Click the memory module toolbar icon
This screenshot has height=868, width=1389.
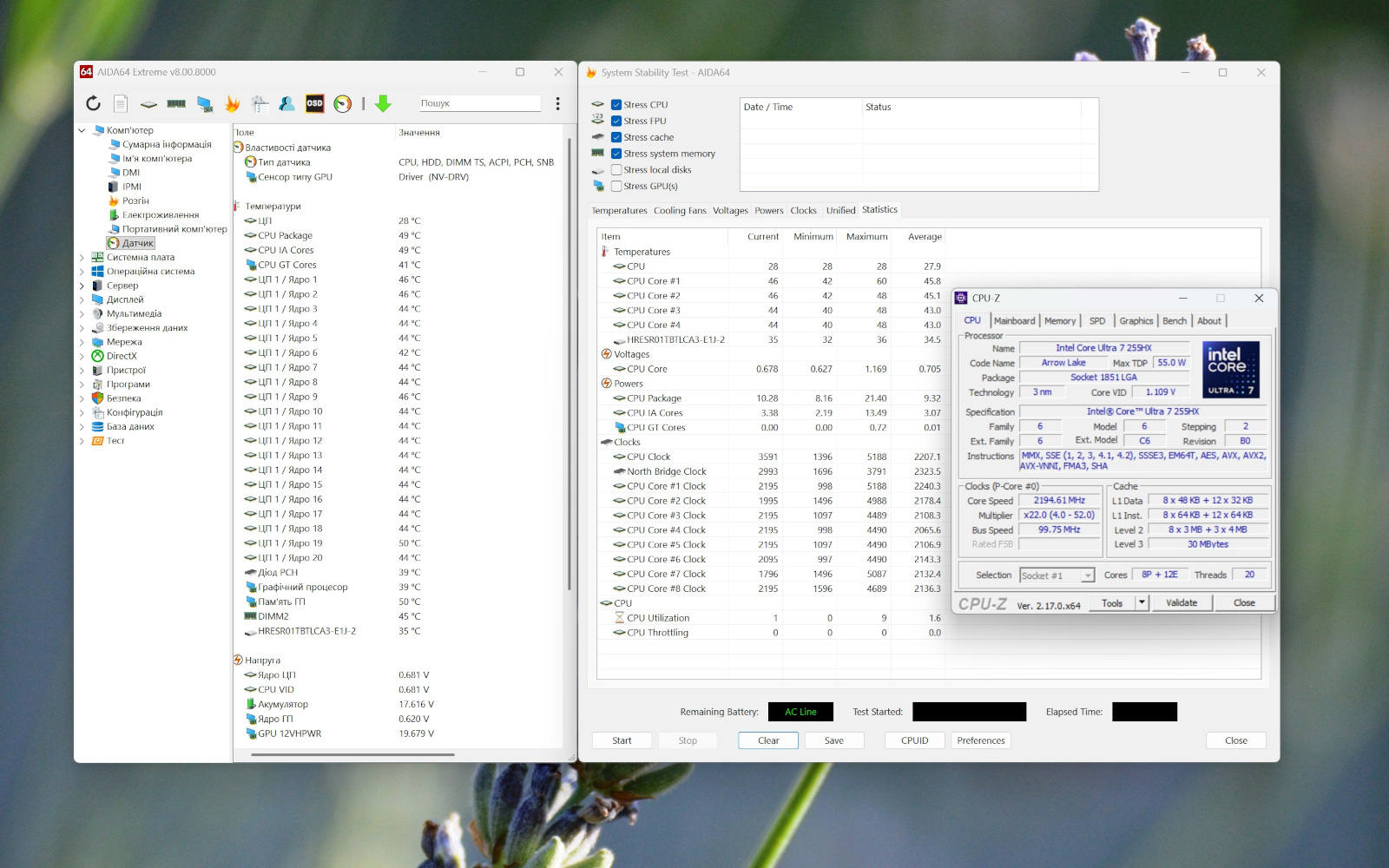176,104
